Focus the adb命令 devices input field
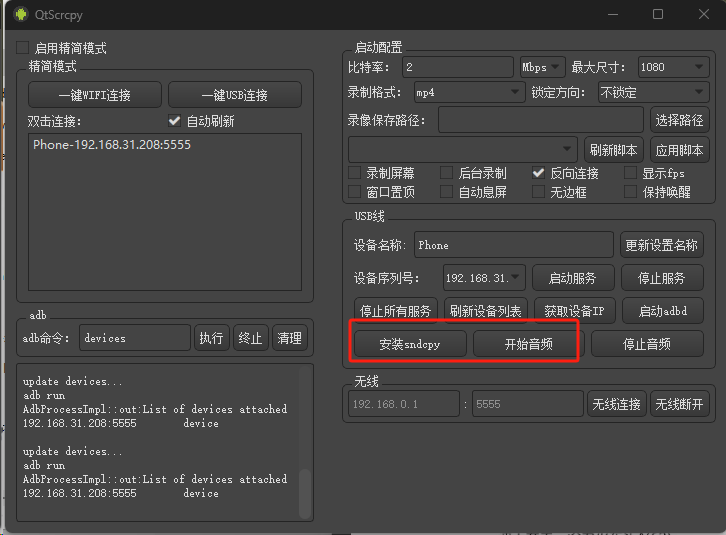726x535 pixels. pos(135,338)
